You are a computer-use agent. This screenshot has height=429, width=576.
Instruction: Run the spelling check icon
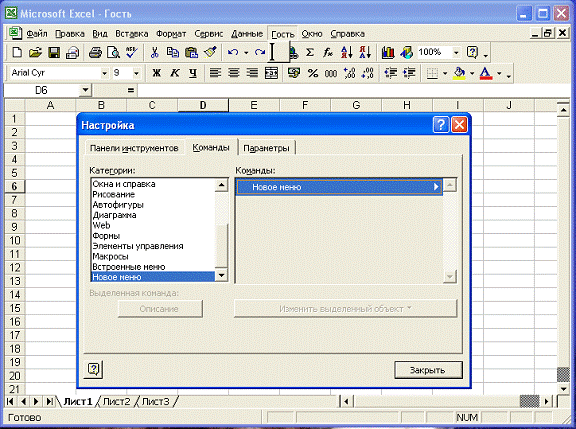(132, 53)
